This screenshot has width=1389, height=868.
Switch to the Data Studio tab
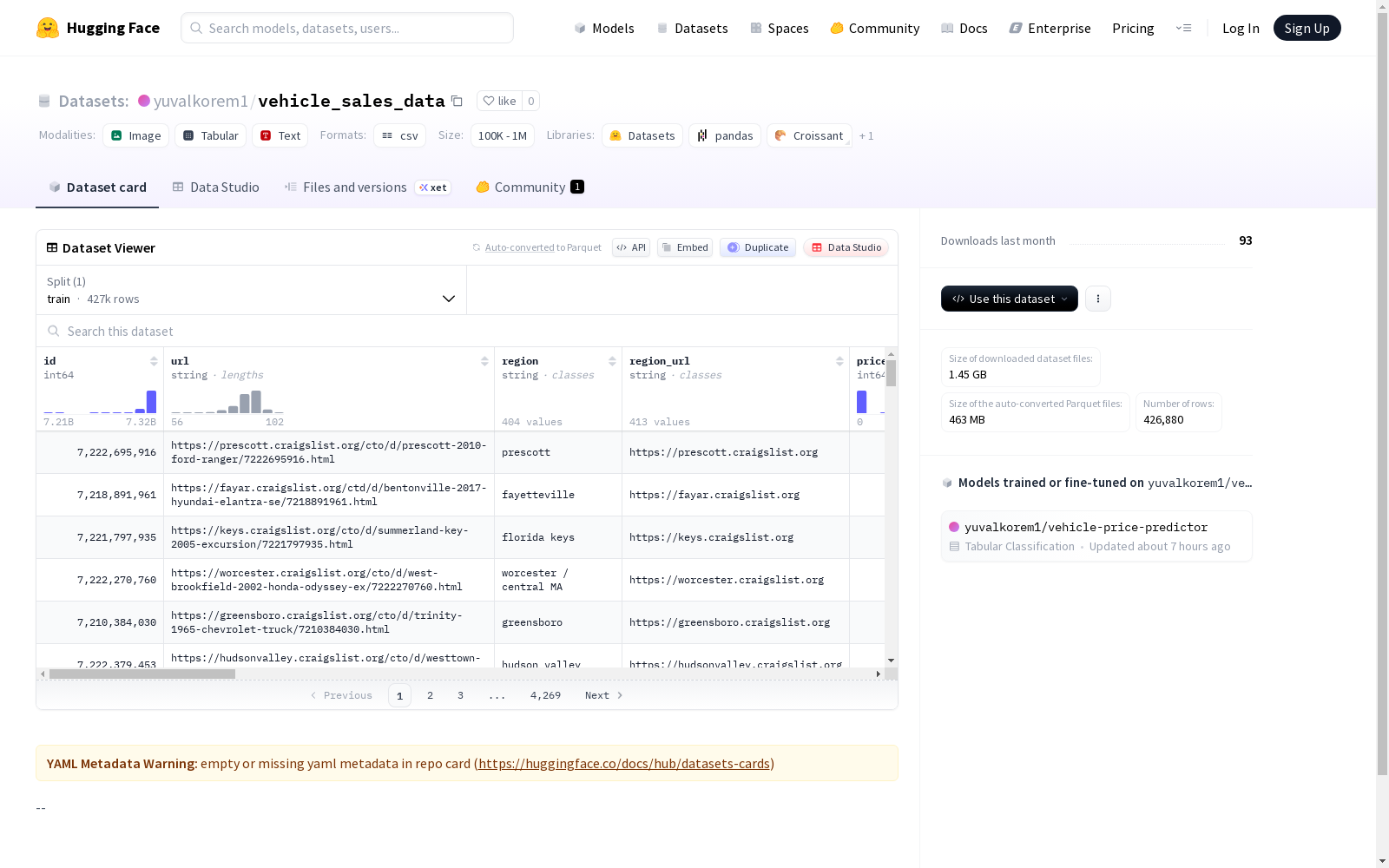pos(216,187)
